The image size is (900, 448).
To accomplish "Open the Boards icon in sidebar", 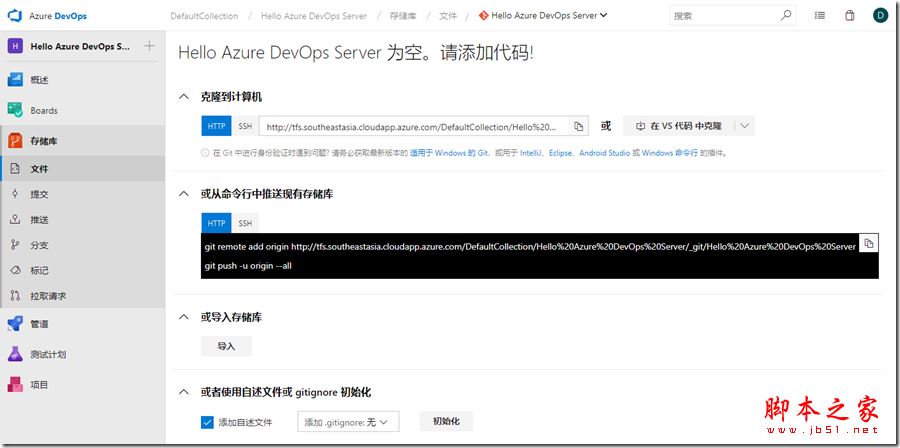I will (15, 110).
